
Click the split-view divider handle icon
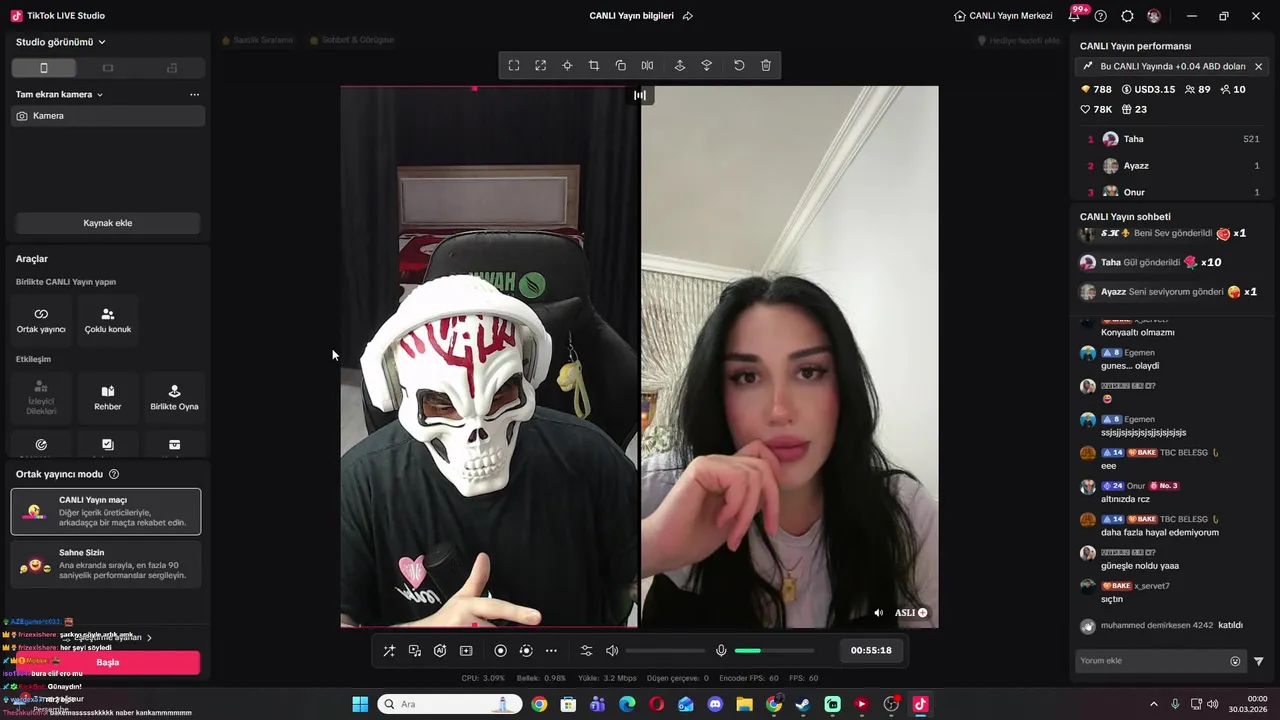640,95
